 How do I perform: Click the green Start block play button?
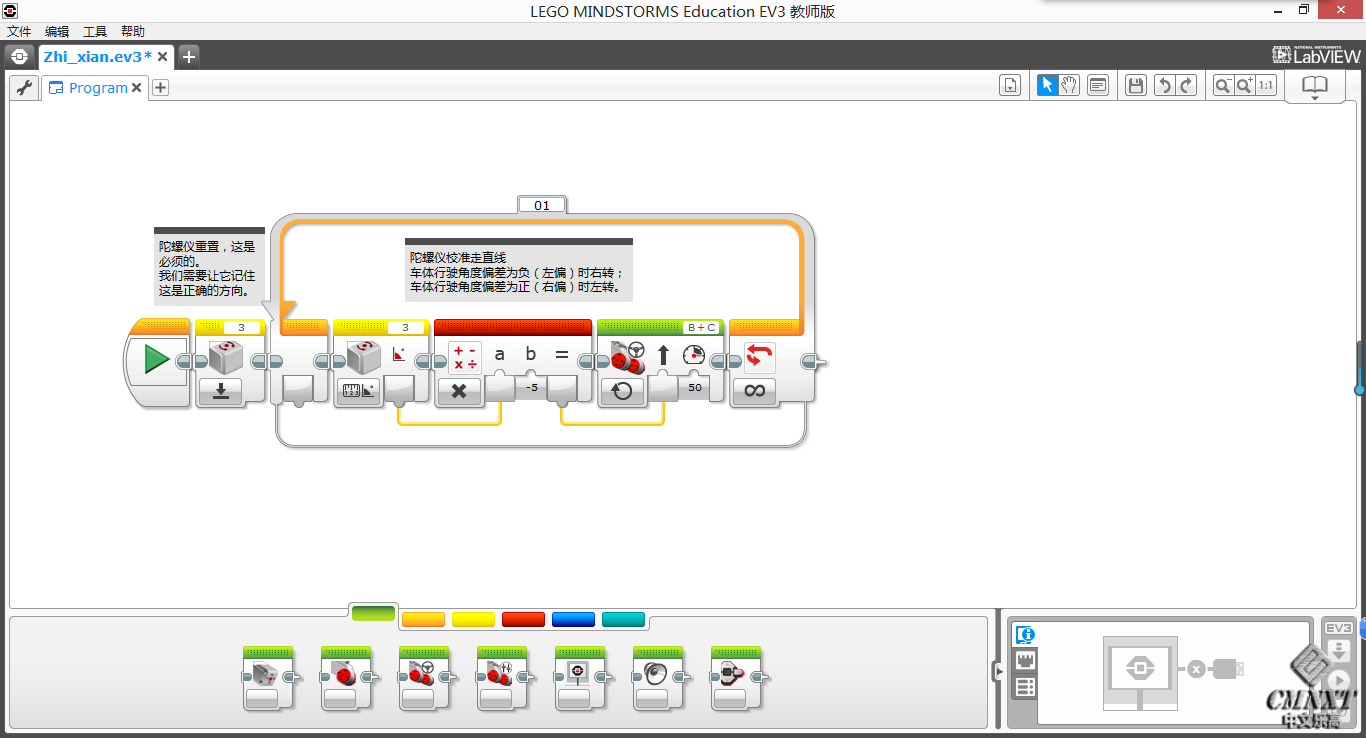point(156,359)
